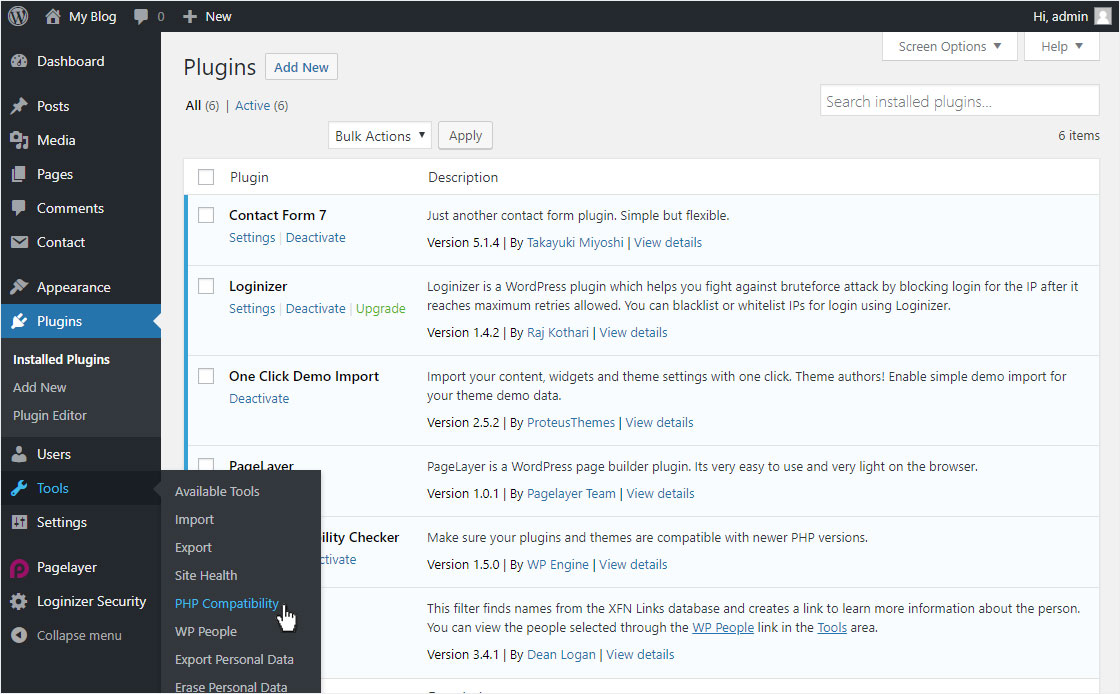Click the Plugins plug icon

[19, 321]
